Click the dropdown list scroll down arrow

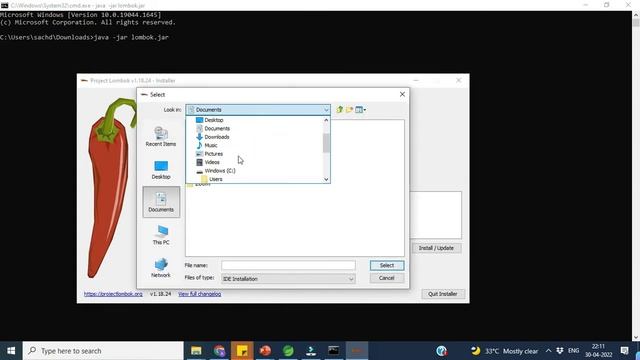coord(326,179)
